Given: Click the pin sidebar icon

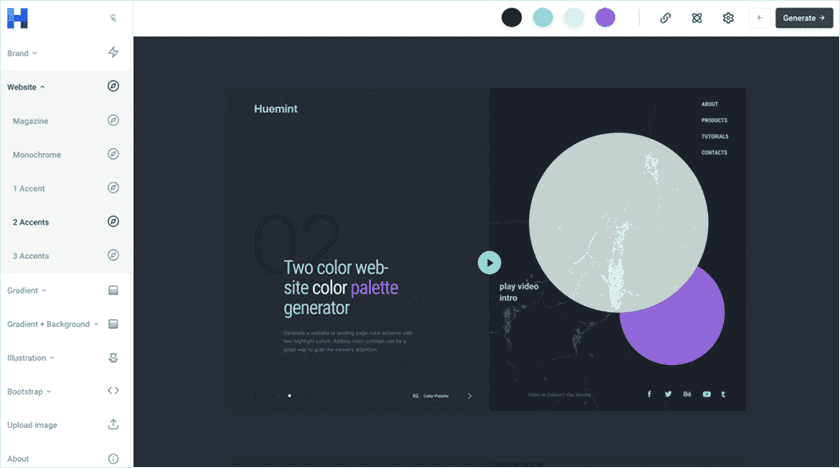Looking at the screenshot, I should pyautogui.click(x=113, y=18).
